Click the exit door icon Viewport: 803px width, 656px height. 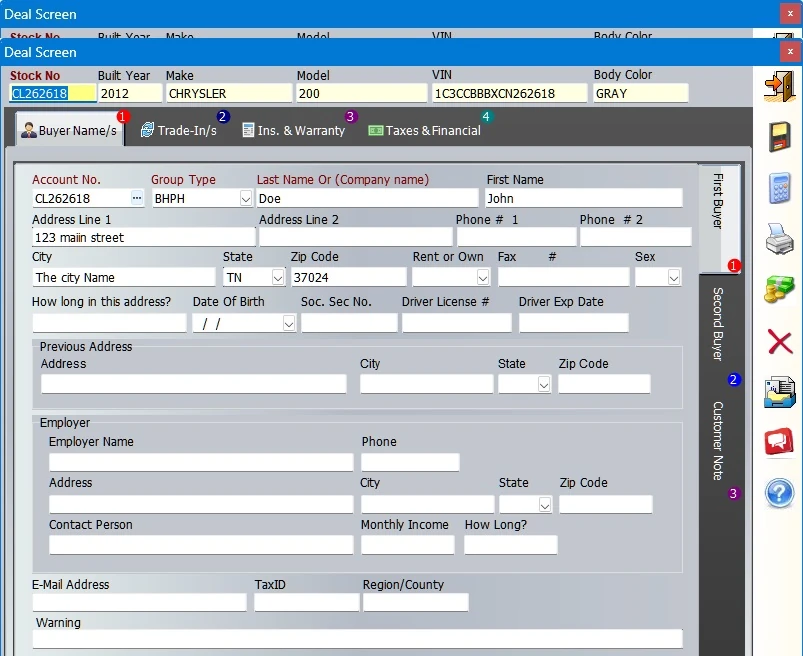(x=779, y=85)
